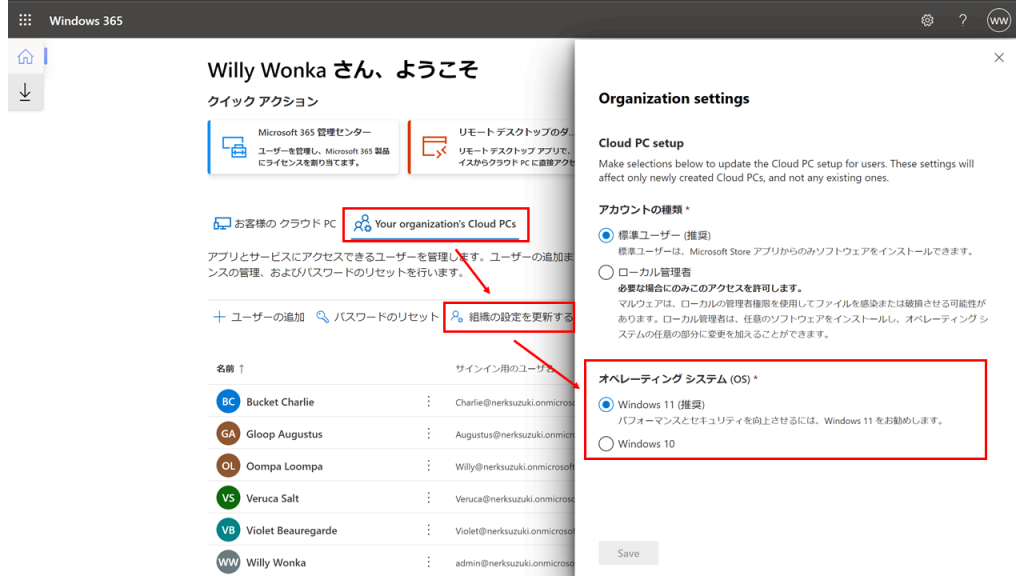The width and height of the screenshot is (1024, 576).
Task: Switch to Your organization's Cloud PCs tab
Action: pos(435,224)
